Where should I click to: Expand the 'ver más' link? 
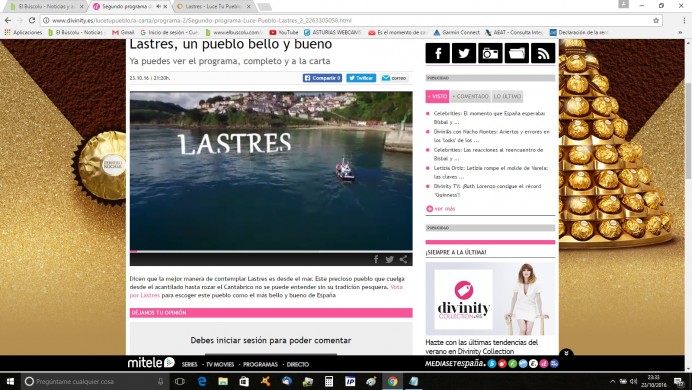(440, 209)
